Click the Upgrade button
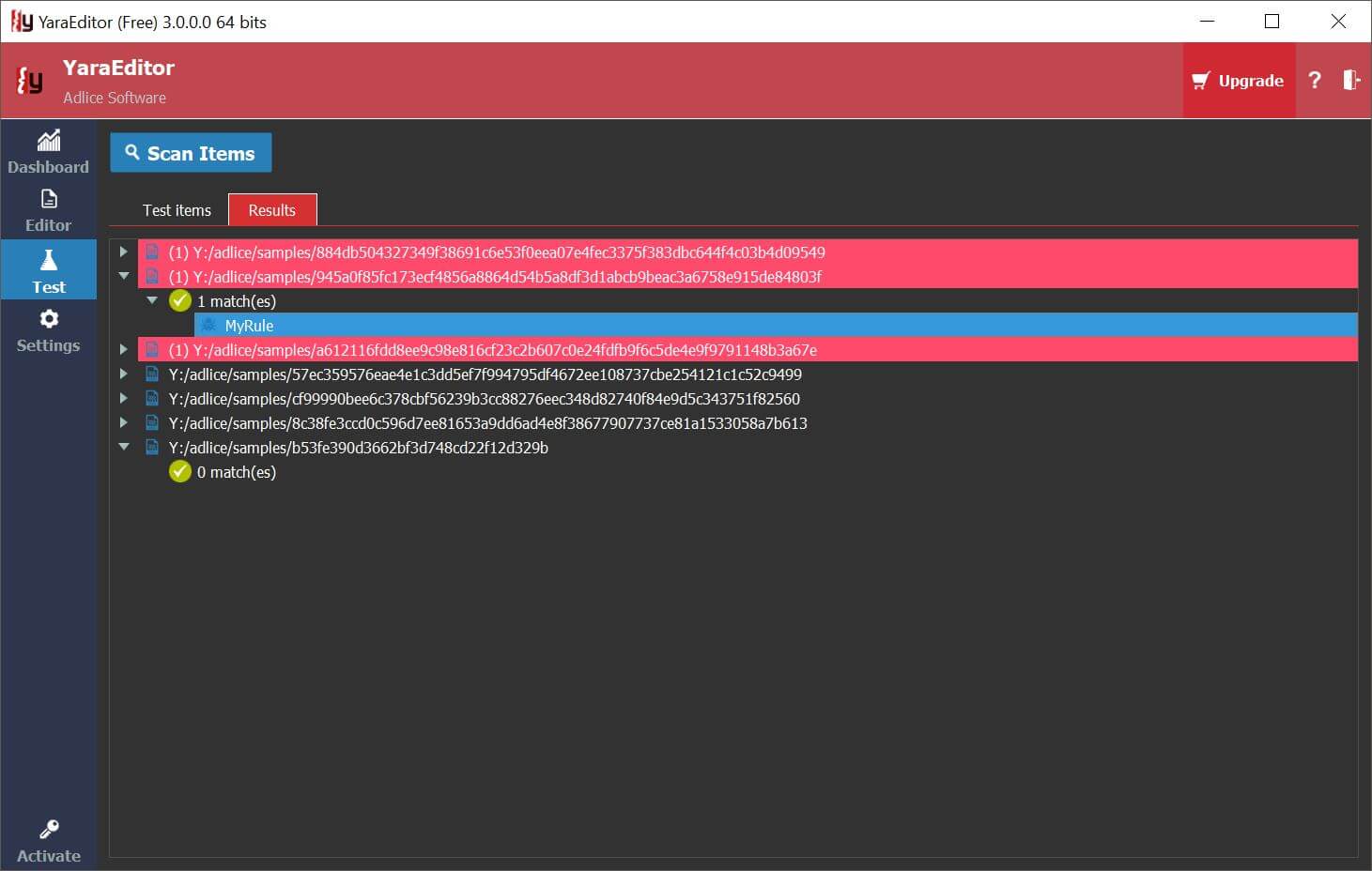The width and height of the screenshot is (1372, 871). click(x=1239, y=81)
